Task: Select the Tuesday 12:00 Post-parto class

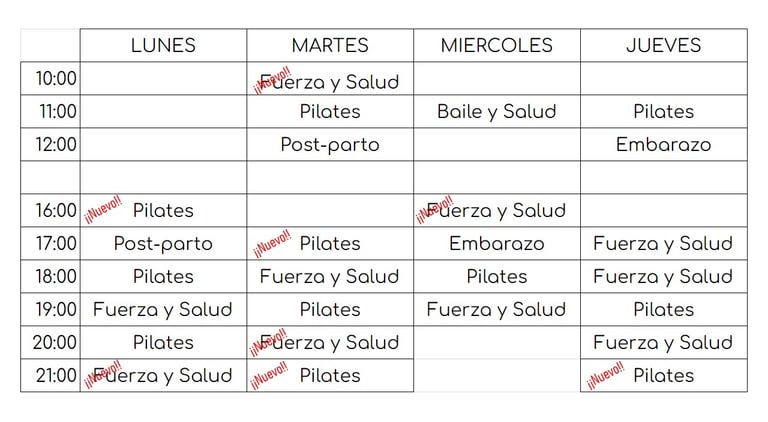Action: point(330,145)
